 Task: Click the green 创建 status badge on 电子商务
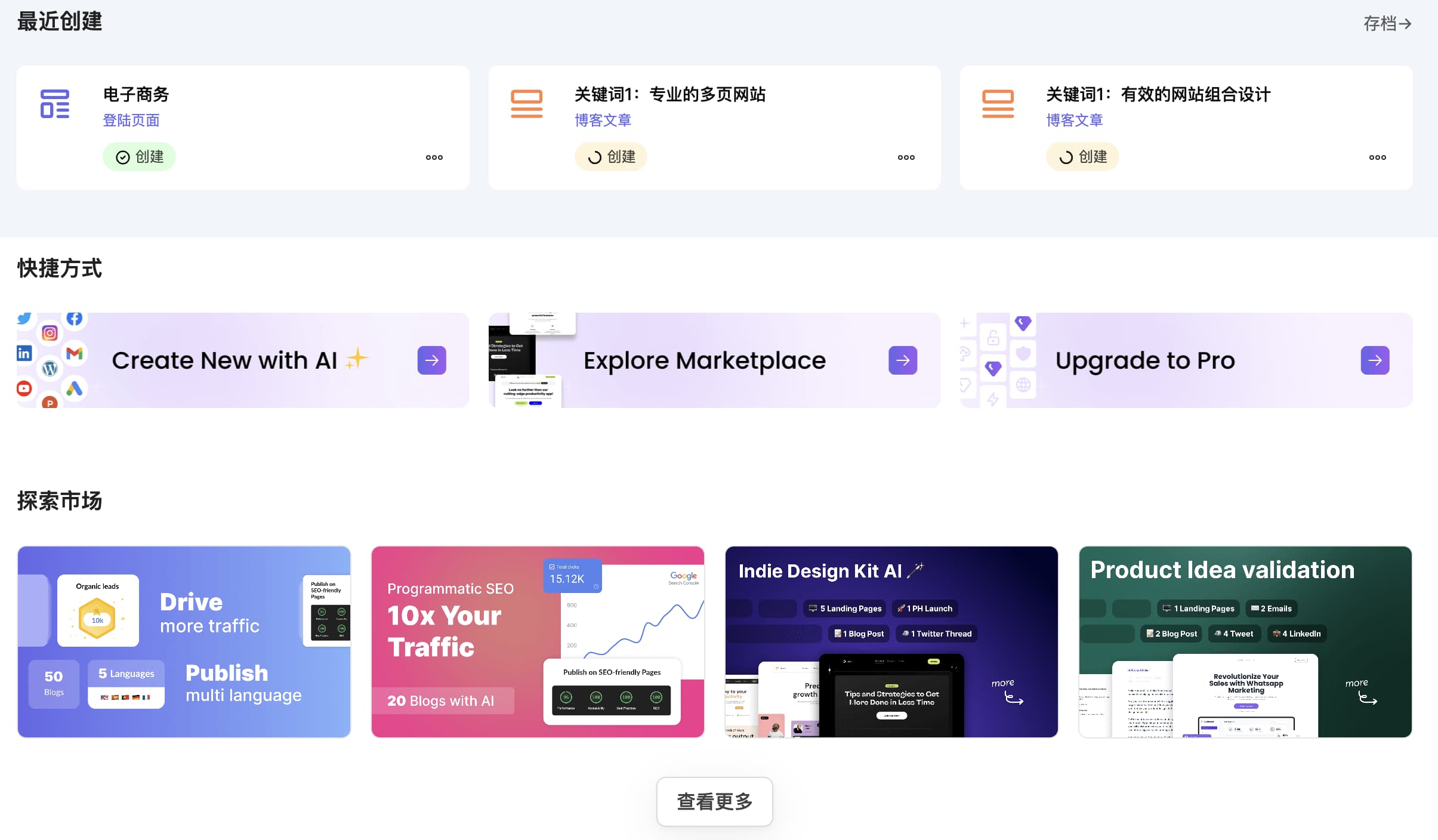(139, 157)
